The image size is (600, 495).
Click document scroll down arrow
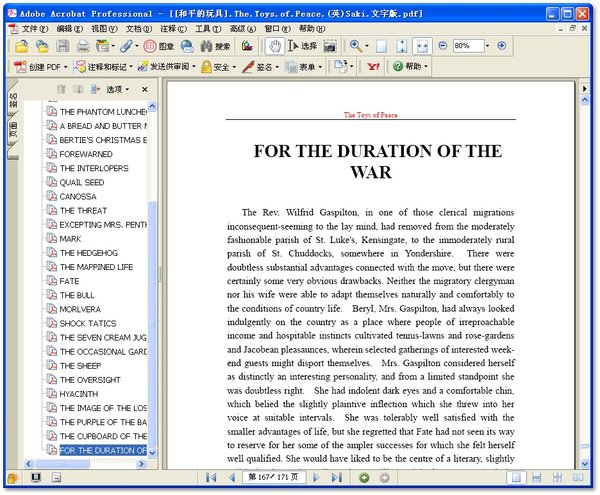[x=584, y=464]
